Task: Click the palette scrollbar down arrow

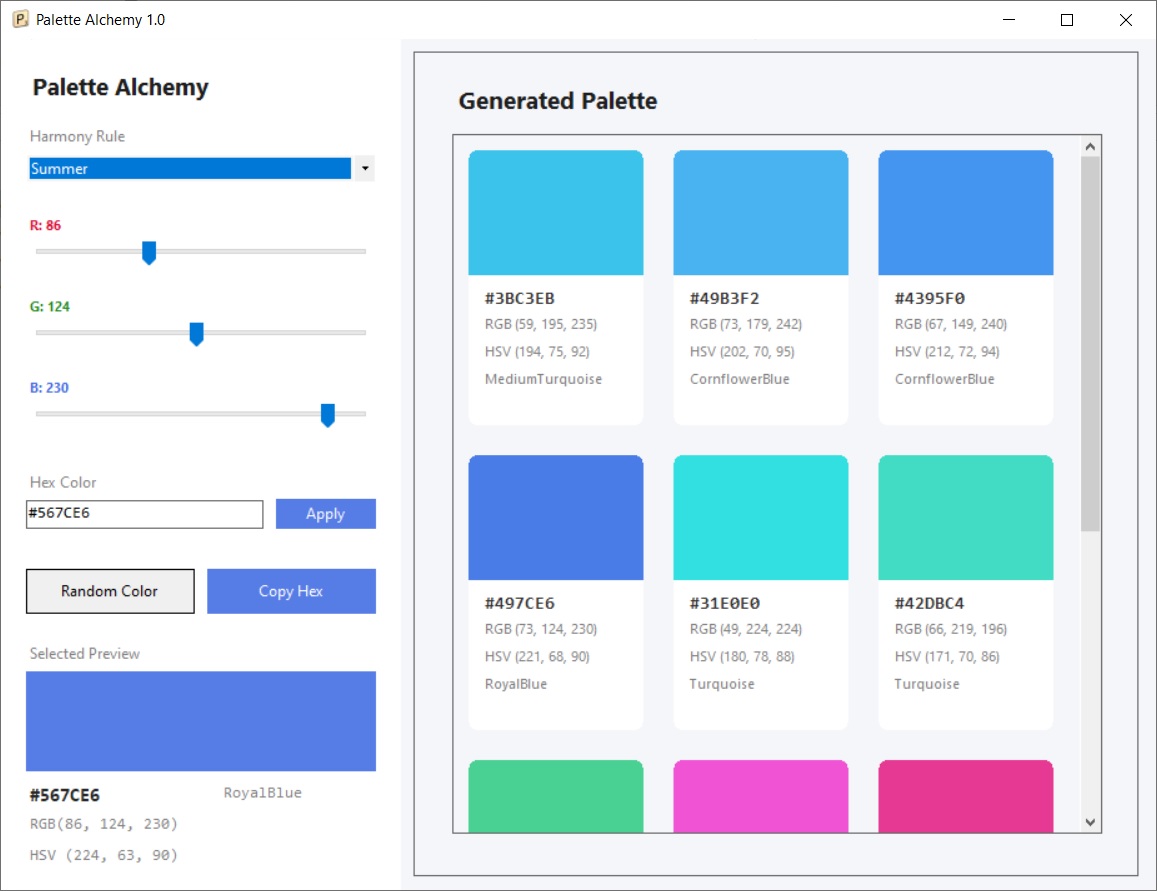Action: tap(1090, 822)
